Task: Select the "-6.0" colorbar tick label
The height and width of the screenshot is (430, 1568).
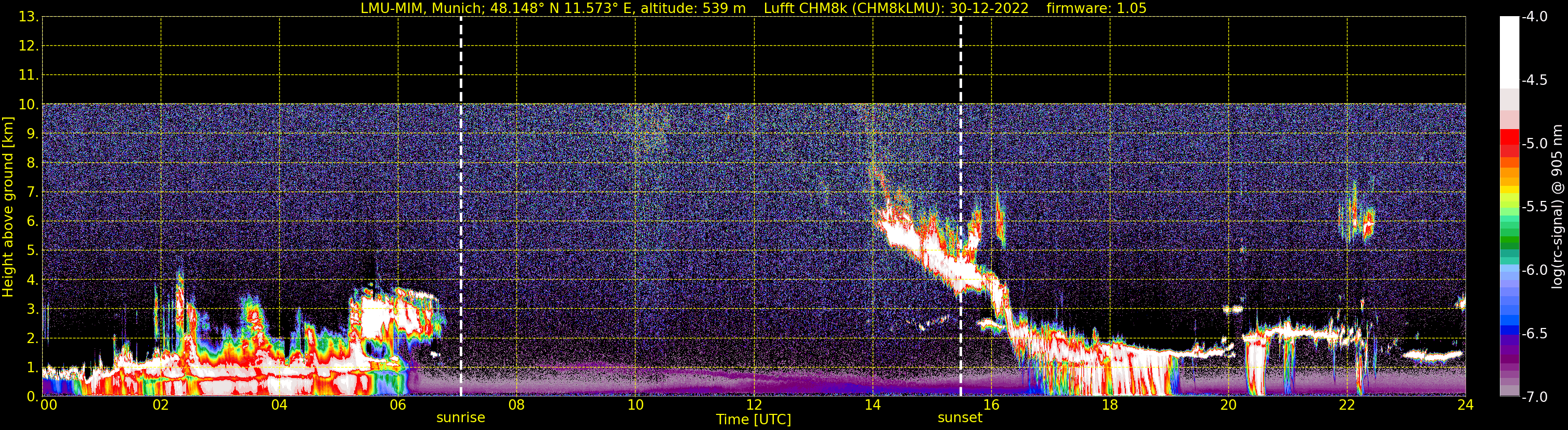Action: point(1535,270)
